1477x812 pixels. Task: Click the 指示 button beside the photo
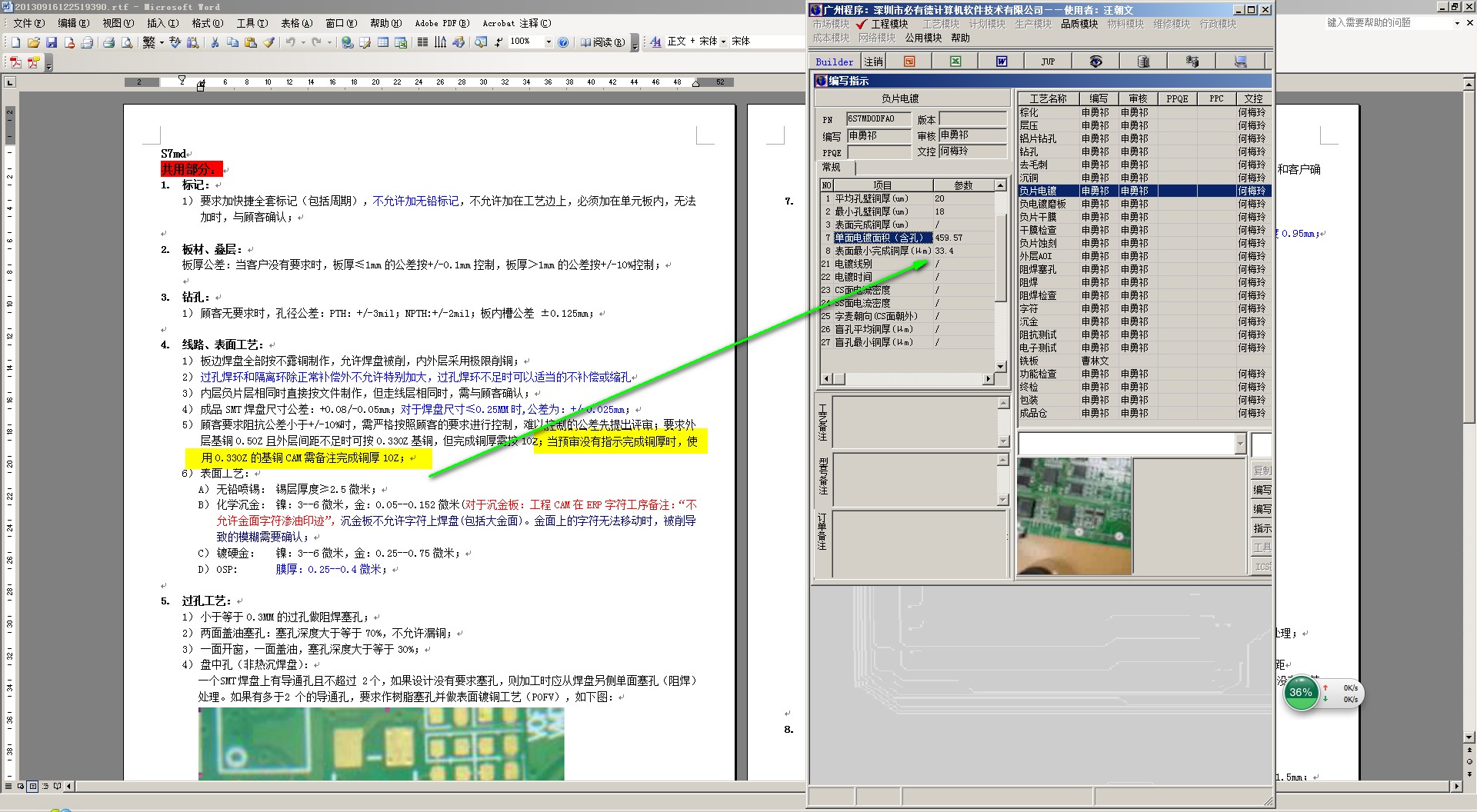click(1262, 528)
